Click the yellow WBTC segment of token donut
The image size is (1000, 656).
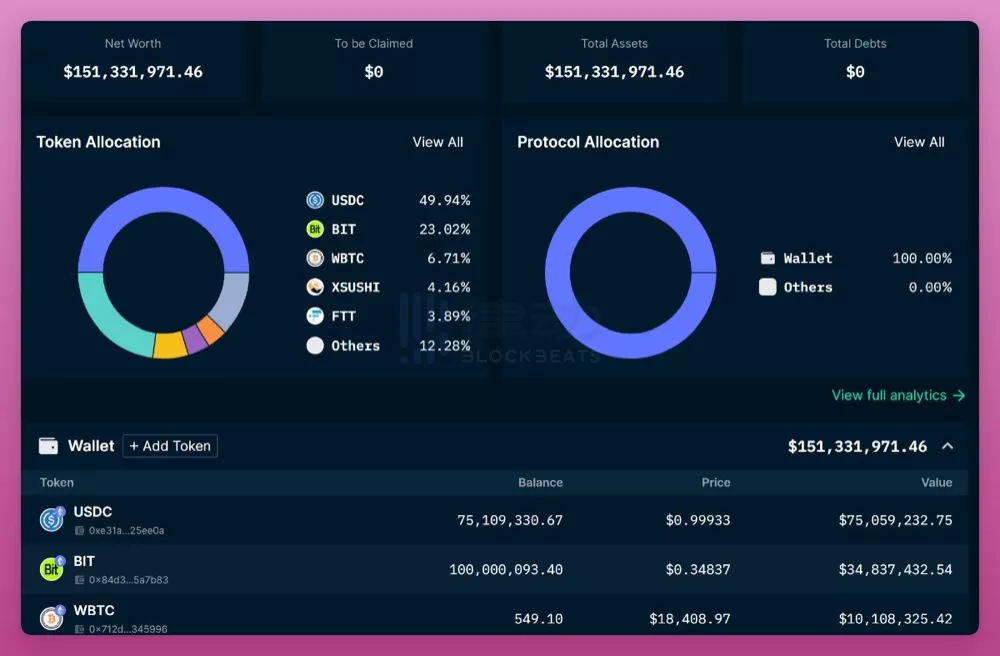click(x=170, y=346)
